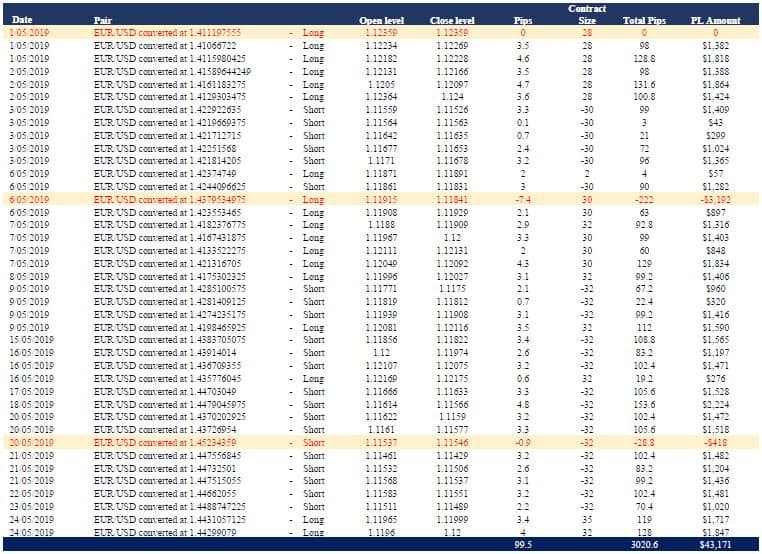This screenshot has height=554, width=762.
Task: Click PL amount $1,436
Action: coord(715,481)
